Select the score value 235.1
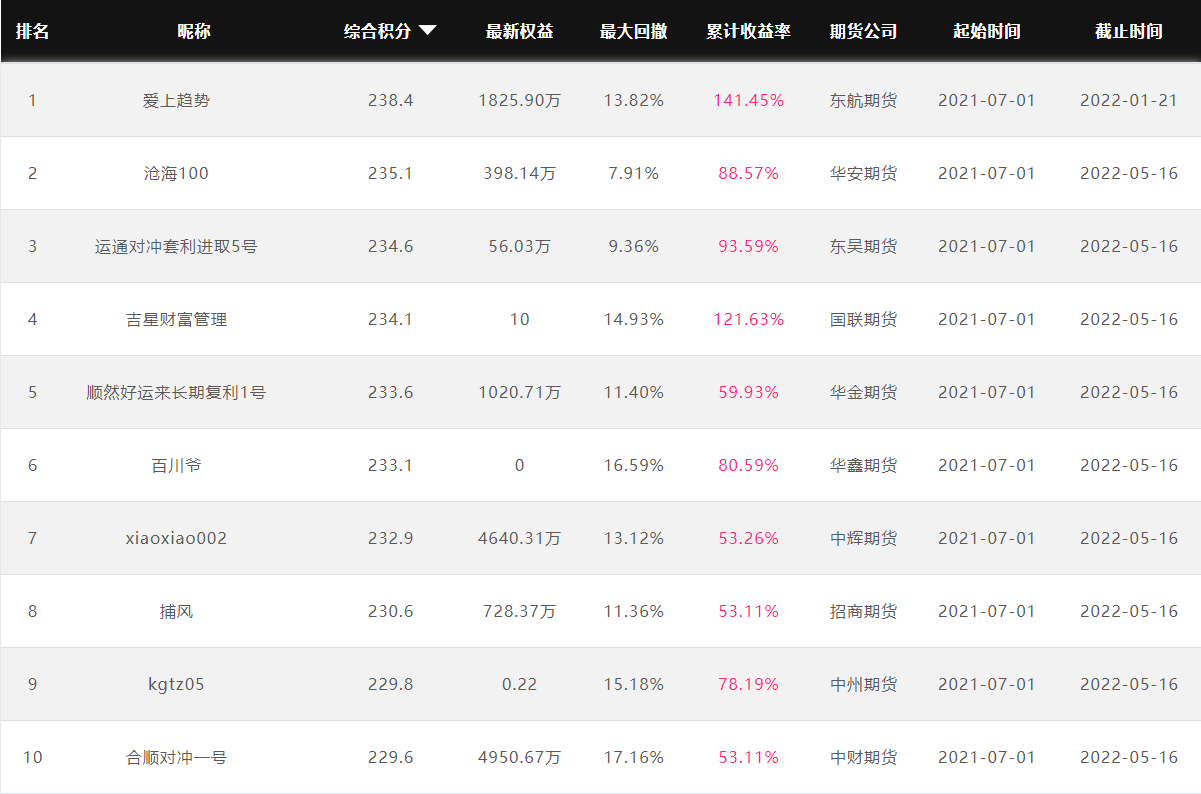The height and width of the screenshot is (794, 1201). click(x=391, y=173)
